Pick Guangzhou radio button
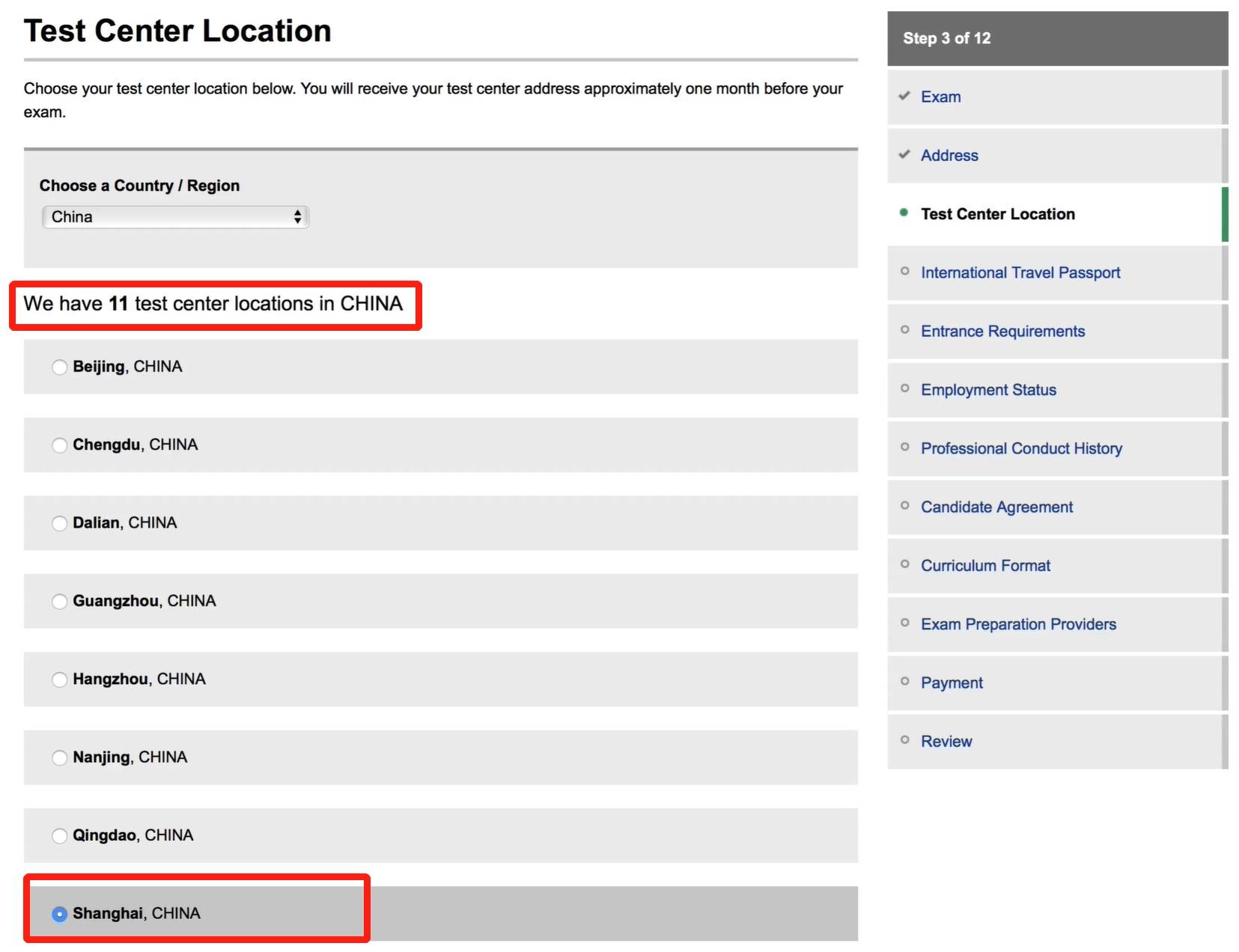Image resolution: width=1239 pixels, height=952 pixels. click(x=59, y=602)
